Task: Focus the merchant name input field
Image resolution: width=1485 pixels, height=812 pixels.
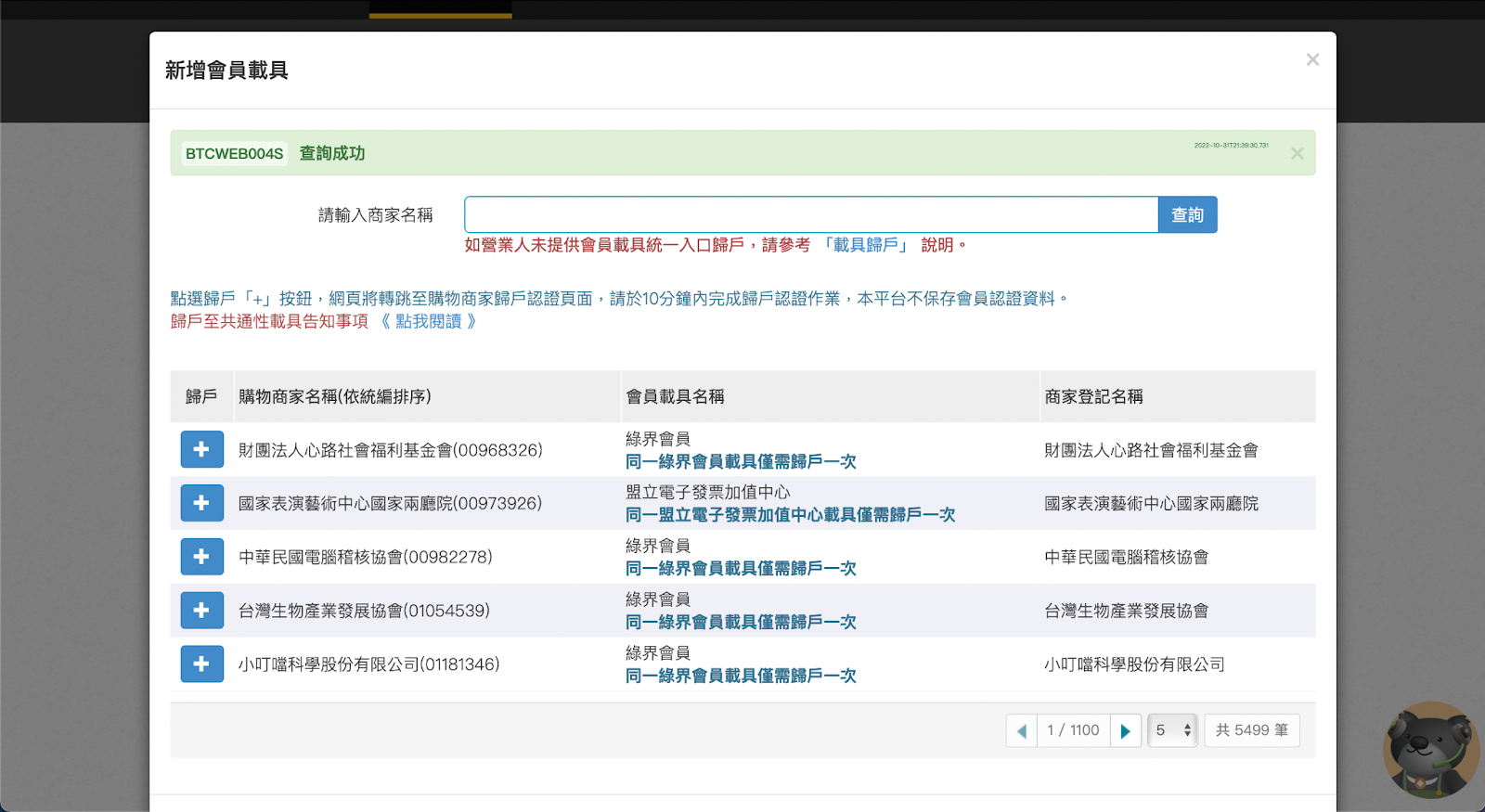Action: (811, 214)
